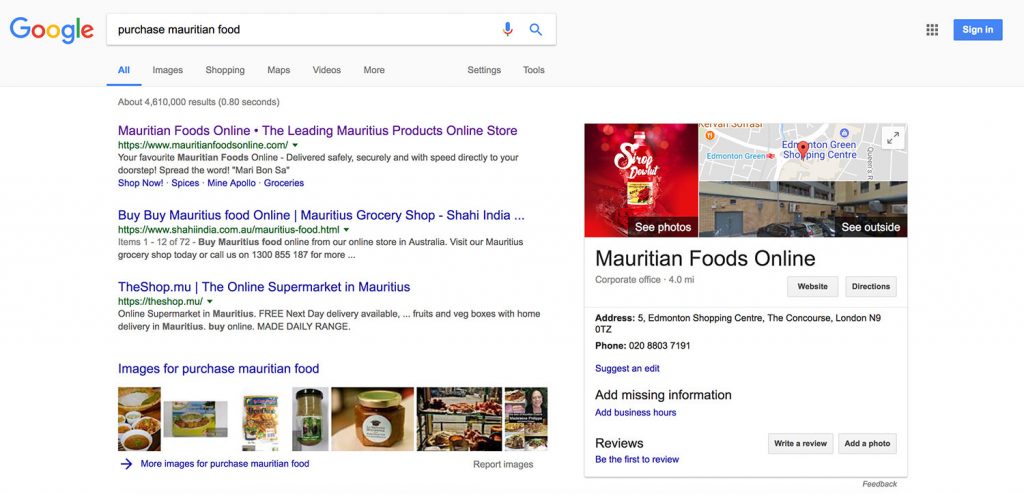This screenshot has height=494, width=1024.
Task: Click the Feedback link below panel
Action: coord(880,484)
